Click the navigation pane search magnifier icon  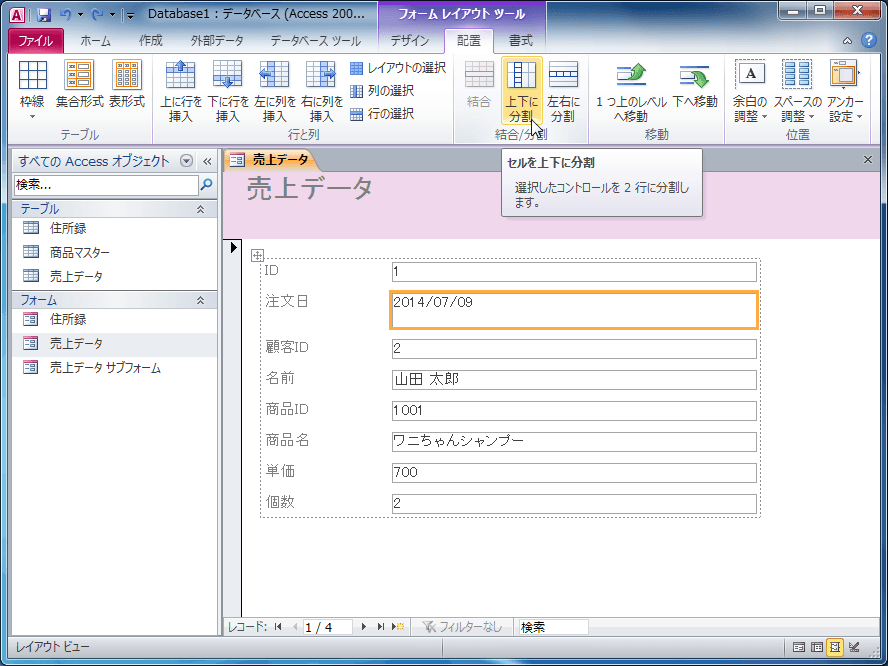point(207,185)
